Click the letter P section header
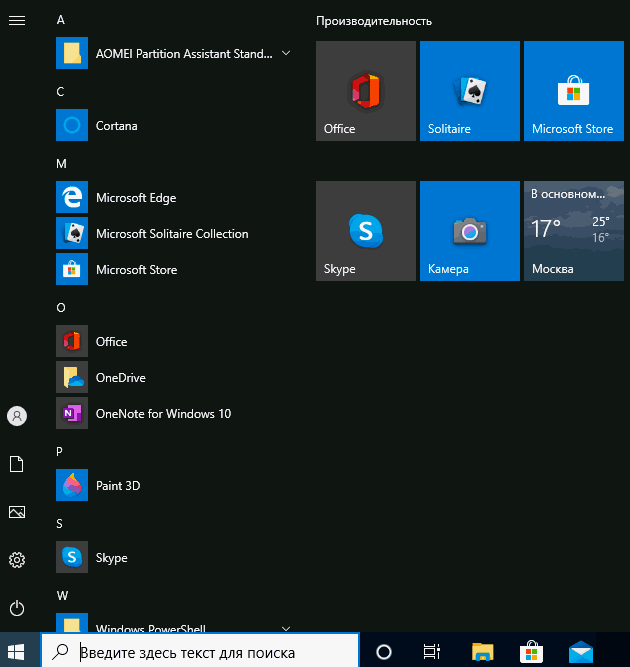 (x=60, y=451)
